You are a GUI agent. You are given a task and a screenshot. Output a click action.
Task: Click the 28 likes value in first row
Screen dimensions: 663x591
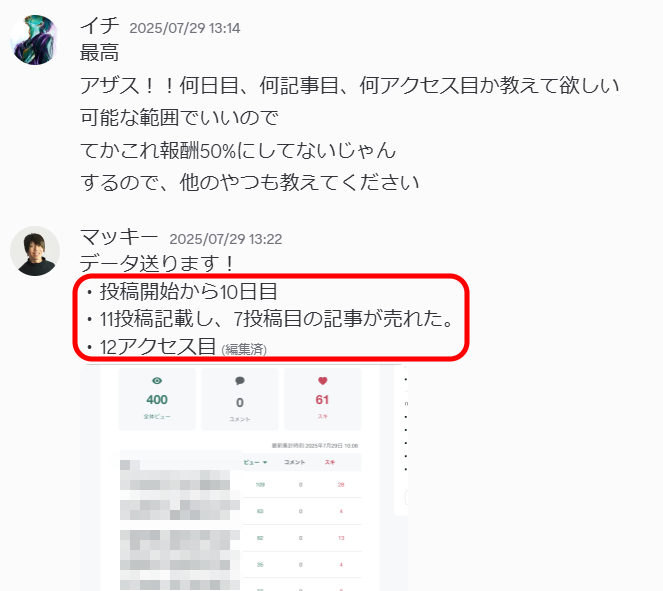point(341,484)
